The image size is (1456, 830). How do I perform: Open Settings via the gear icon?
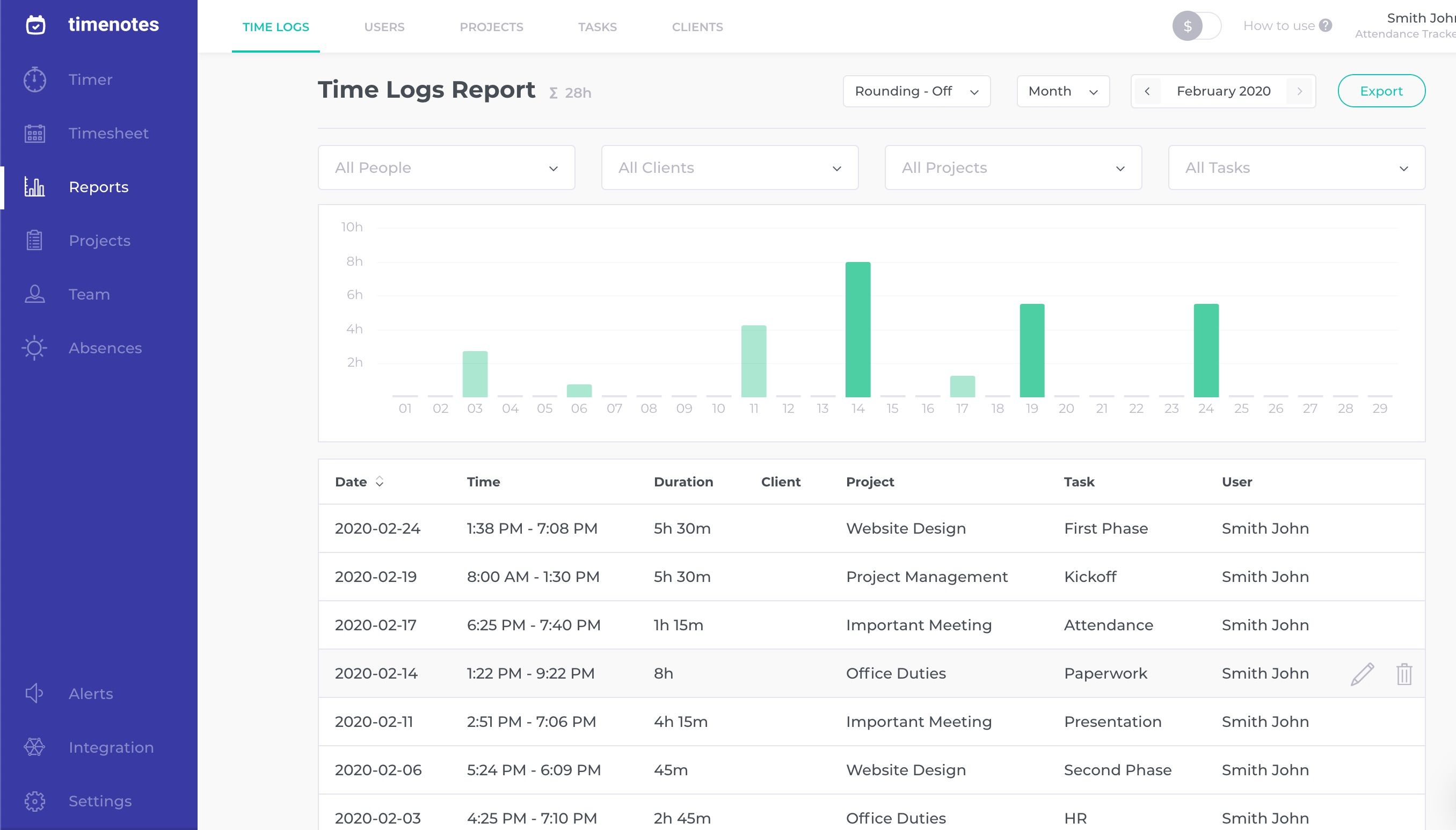(x=34, y=801)
